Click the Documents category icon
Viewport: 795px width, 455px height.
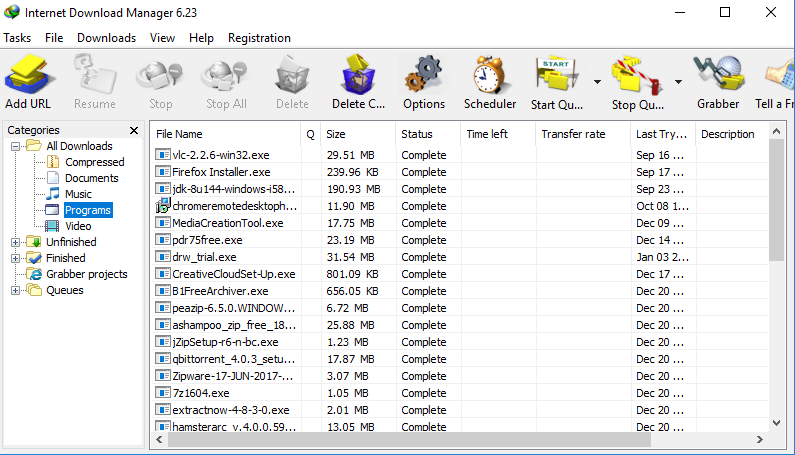(x=53, y=178)
